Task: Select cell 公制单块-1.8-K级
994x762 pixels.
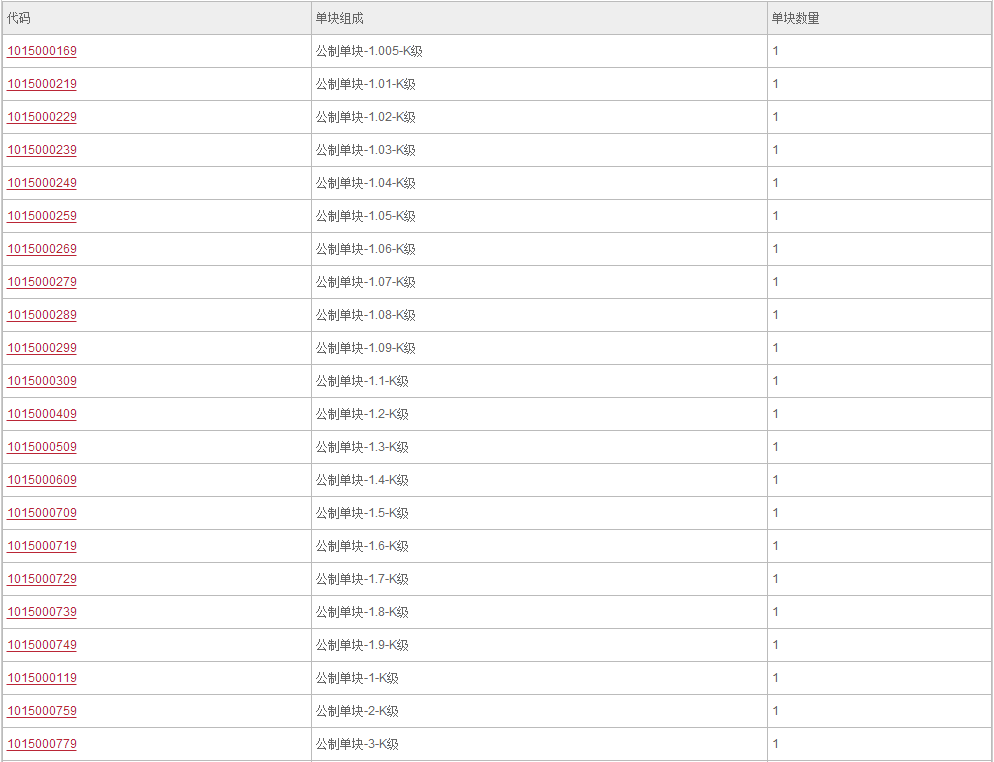Action: pyautogui.click(x=539, y=611)
